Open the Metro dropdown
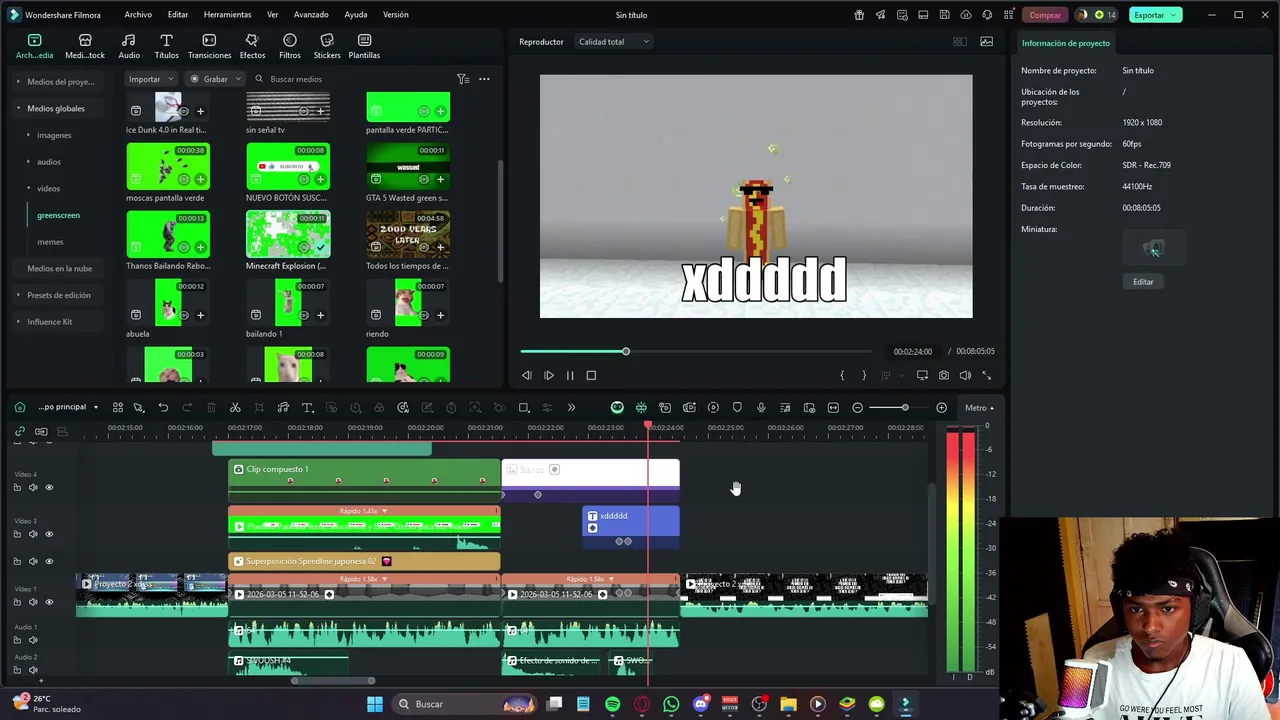This screenshot has width=1280, height=720. coord(979,408)
